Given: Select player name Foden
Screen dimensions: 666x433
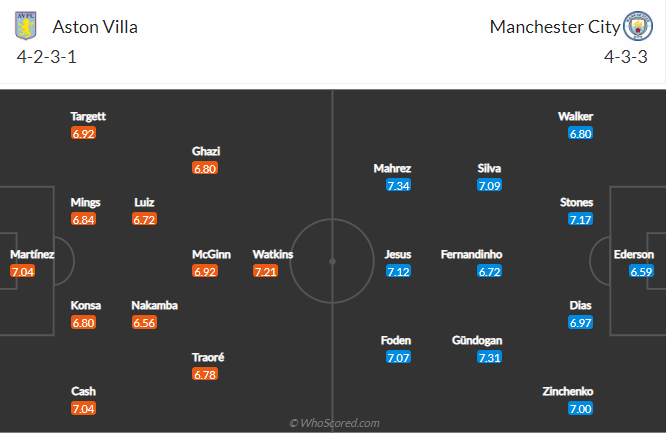Looking at the screenshot, I should click(x=394, y=340).
